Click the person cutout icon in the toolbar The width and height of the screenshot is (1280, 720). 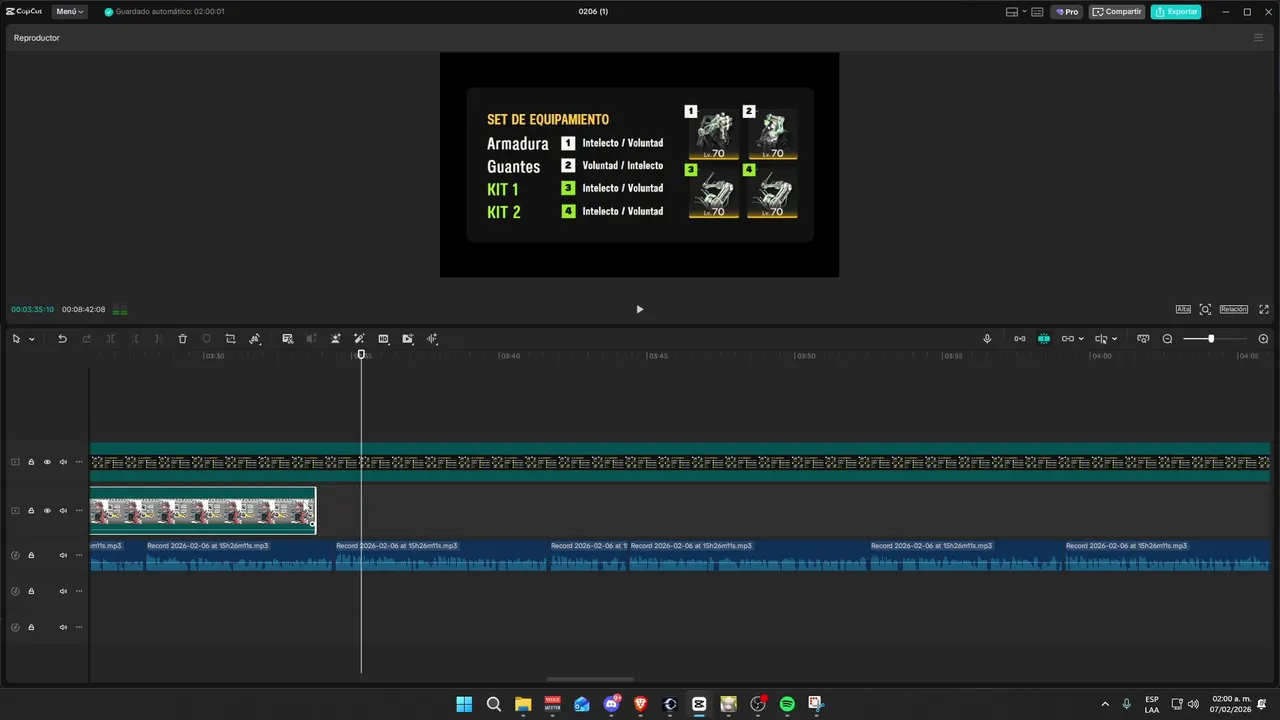(x=335, y=339)
